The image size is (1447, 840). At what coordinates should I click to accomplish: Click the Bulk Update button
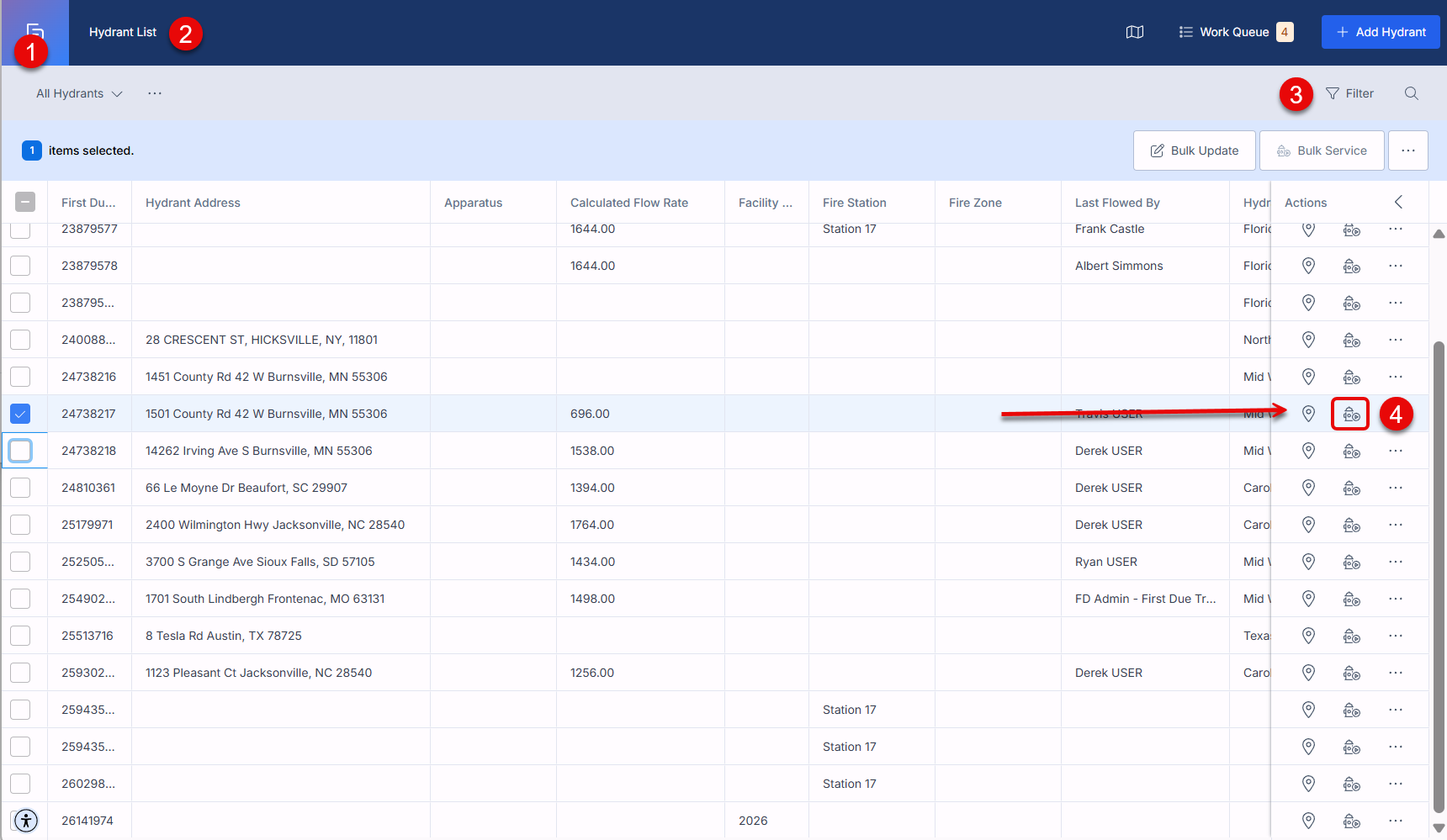coord(1195,151)
